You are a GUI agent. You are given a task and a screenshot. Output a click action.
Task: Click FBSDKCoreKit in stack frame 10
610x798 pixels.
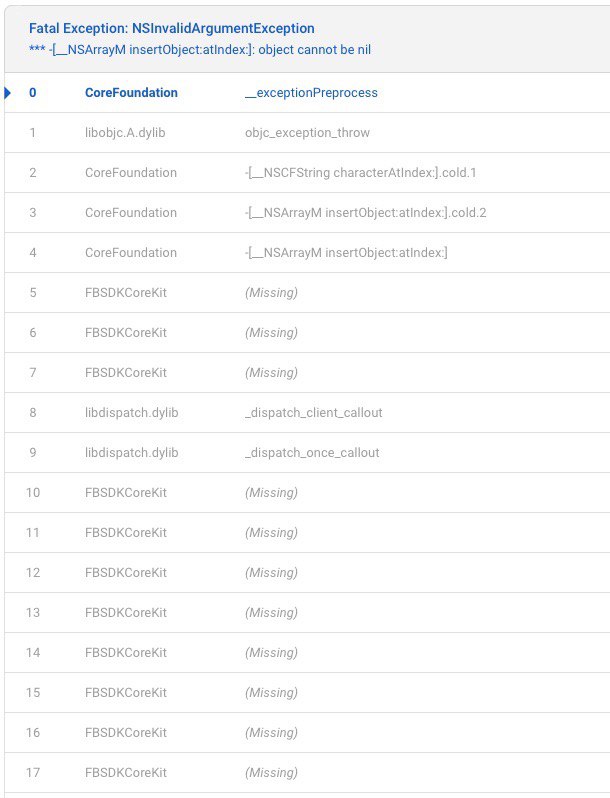pos(126,493)
